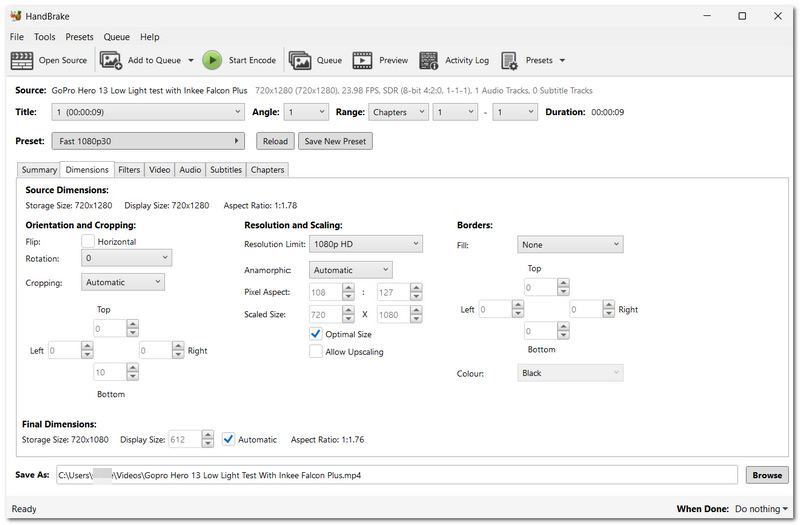This screenshot has height=525, width=800.
Task: Expand the Add to Queue dropdown arrow
Action: click(191, 60)
